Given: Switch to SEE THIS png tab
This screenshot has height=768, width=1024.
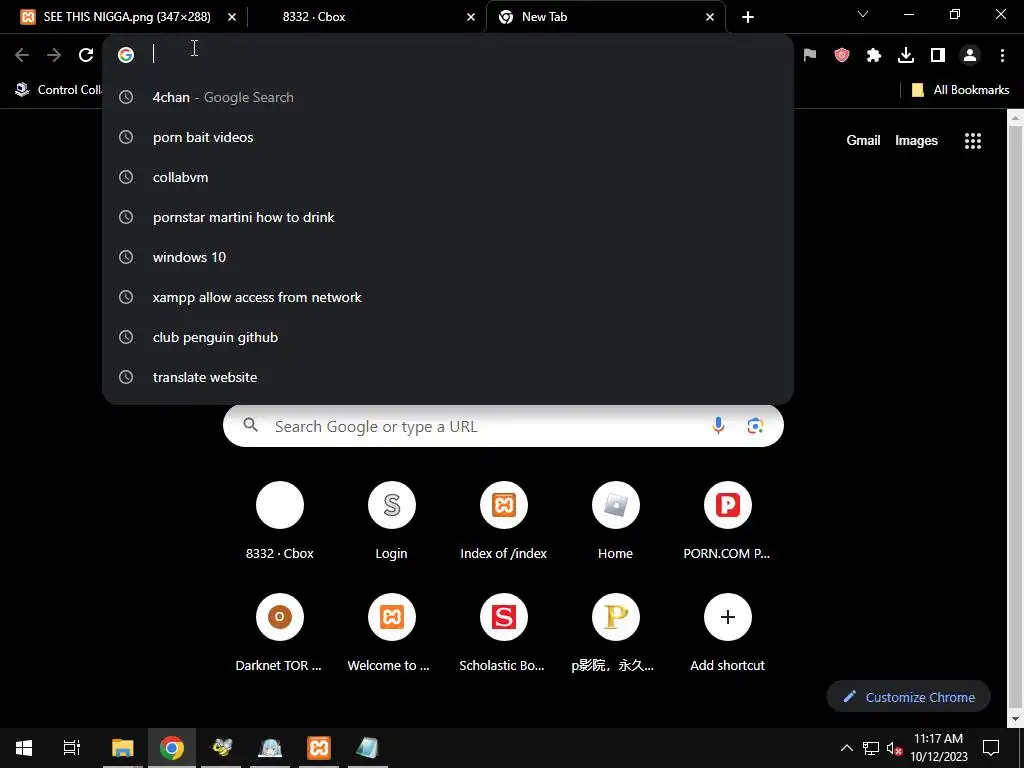Looking at the screenshot, I should pos(128,17).
